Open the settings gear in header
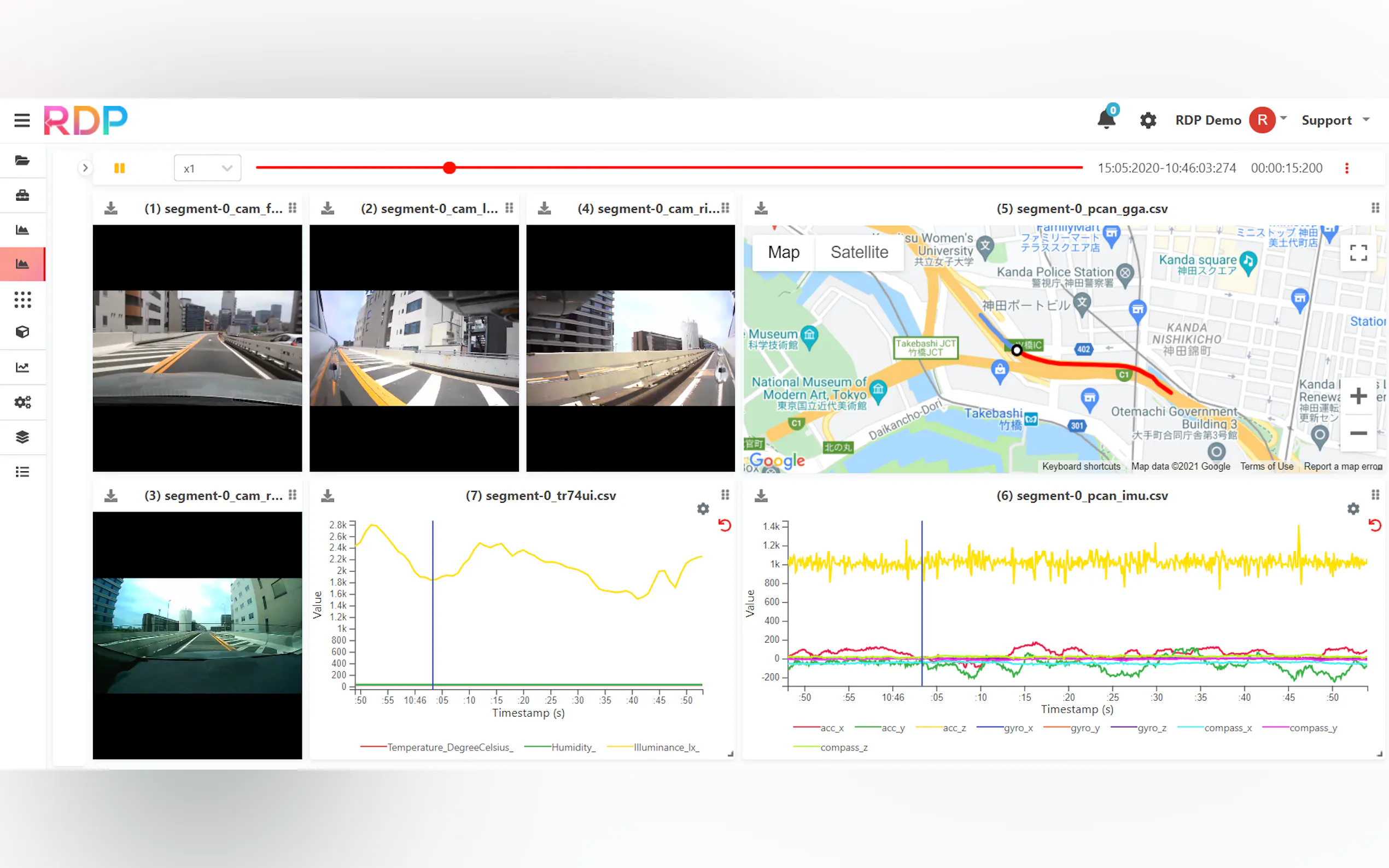Screen dimensions: 1389x868 point(1147,120)
